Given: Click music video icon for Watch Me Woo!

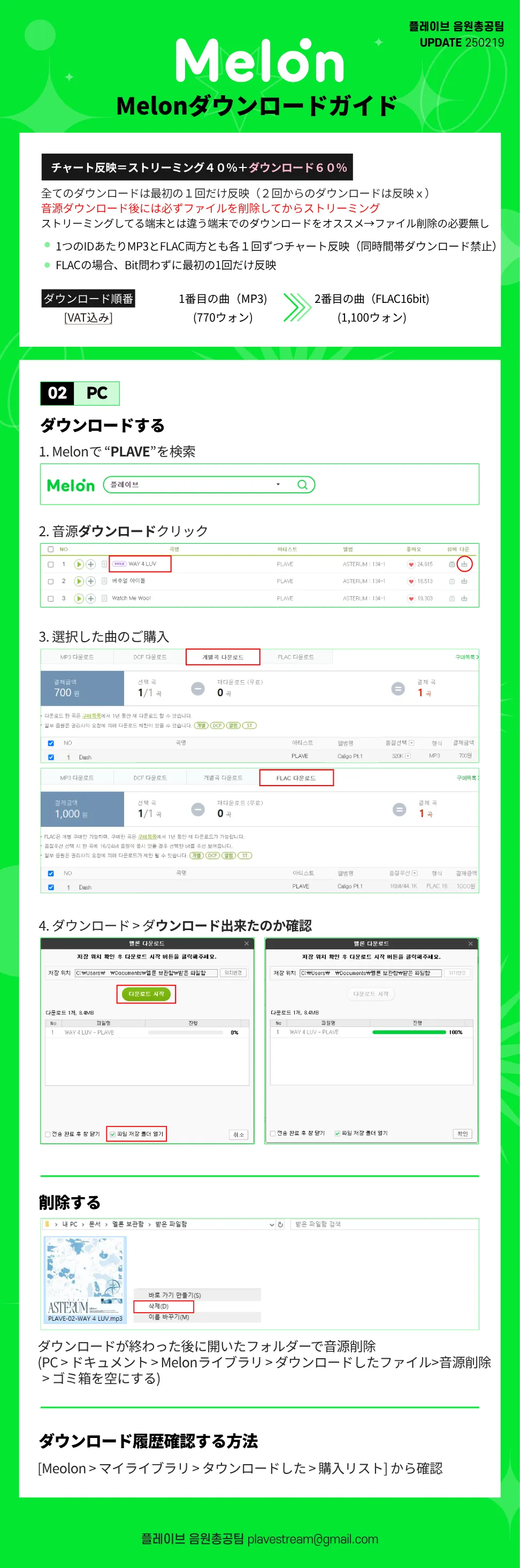Looking at the screenshot, I should coord(452,598).
